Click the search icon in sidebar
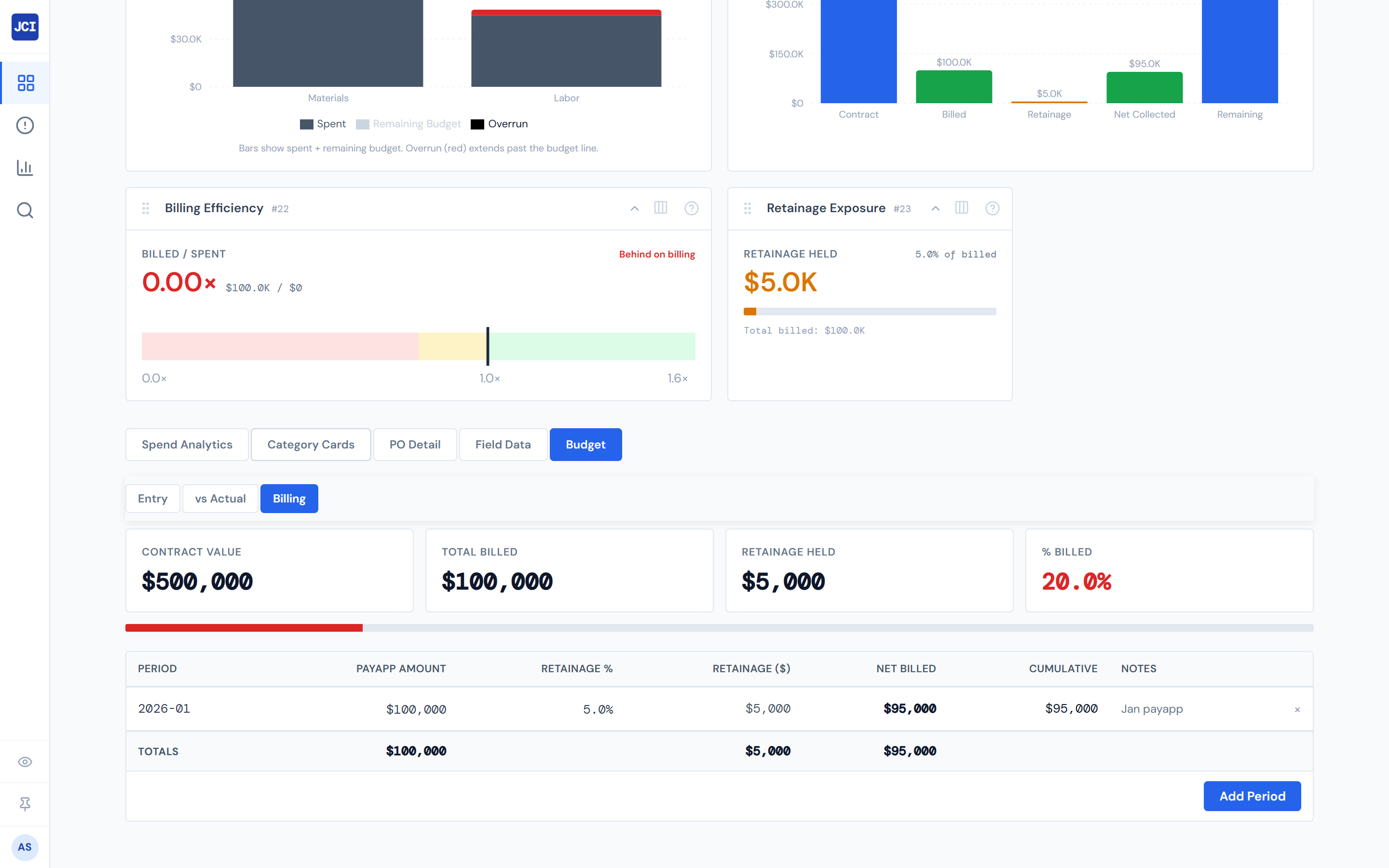Viewport: 1389px width, 868px height. (25, 210)
